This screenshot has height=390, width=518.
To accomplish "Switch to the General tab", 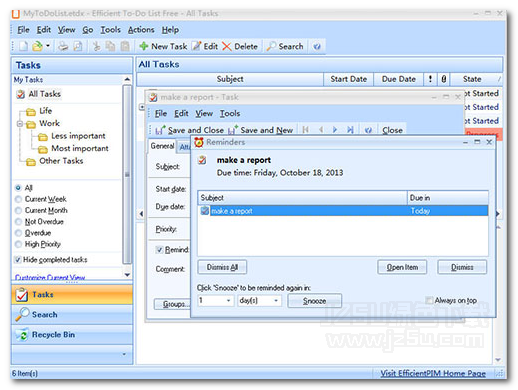I will pyautogui.click(x=162, y=146).
